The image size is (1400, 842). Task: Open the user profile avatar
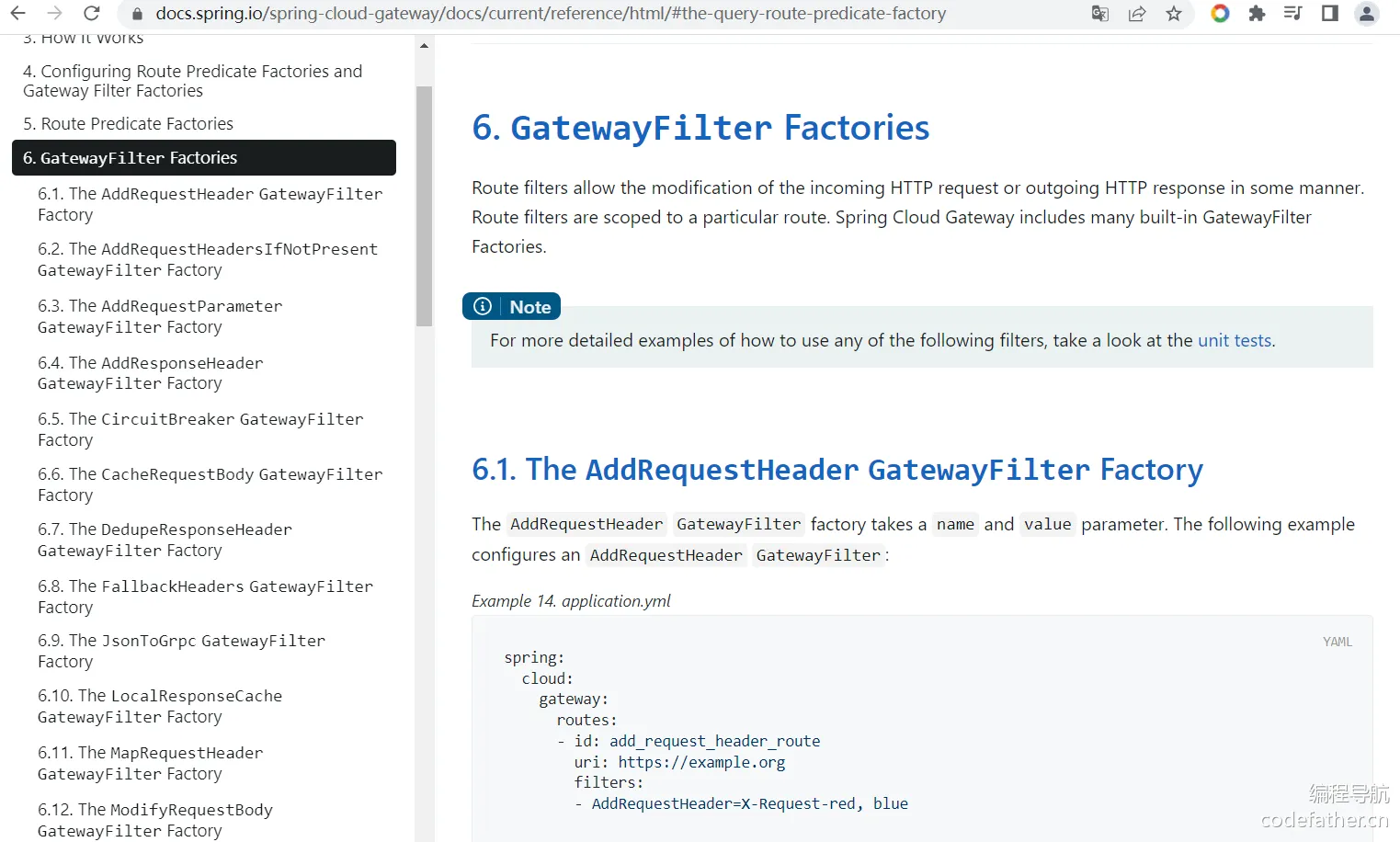coord(1367,14)
